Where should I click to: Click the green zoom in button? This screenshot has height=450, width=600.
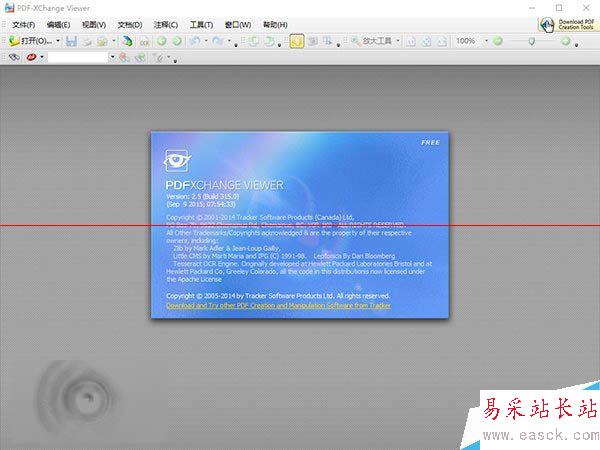pyautogui.click(x=566, y=41)
